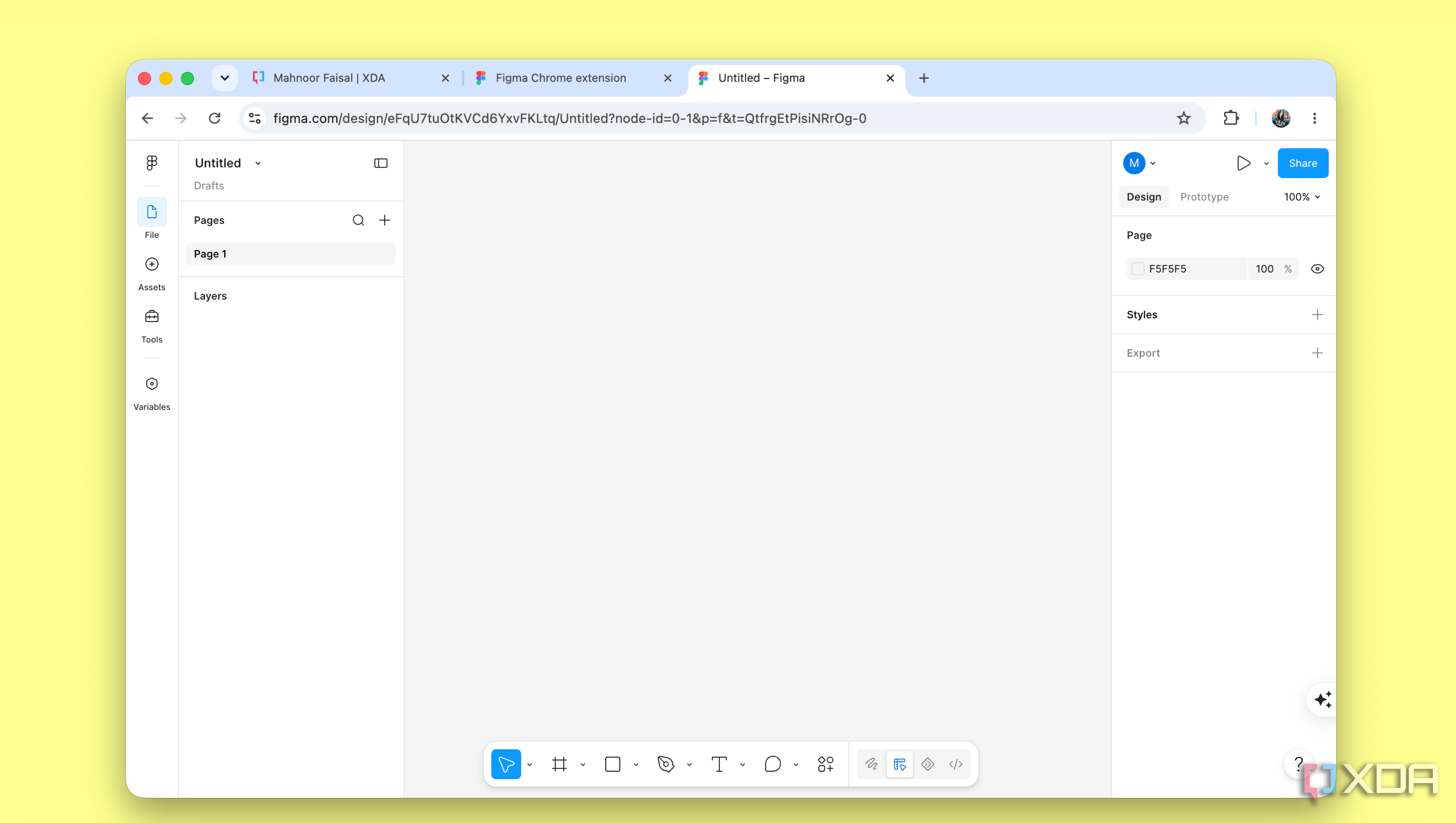Click the blue Share button
1456x823 pixels.
[1302, 163]
